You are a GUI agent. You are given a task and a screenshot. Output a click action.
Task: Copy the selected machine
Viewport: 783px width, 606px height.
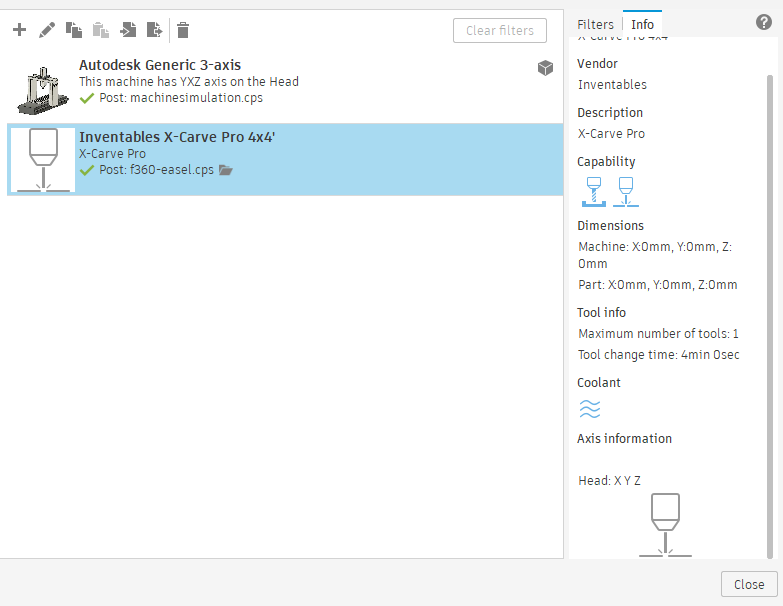point(74,30)
